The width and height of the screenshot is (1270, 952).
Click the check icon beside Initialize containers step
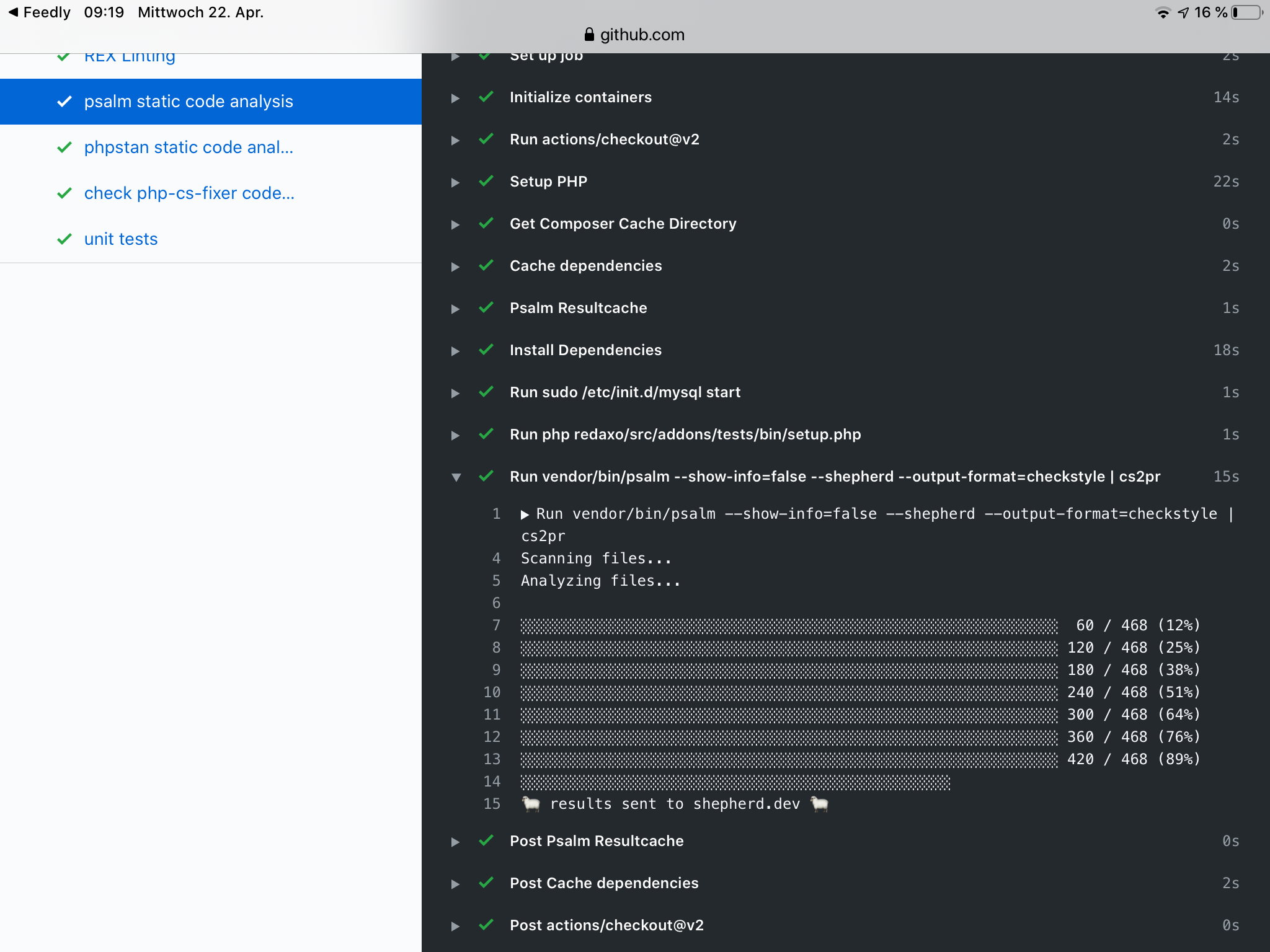pos(487,97)
